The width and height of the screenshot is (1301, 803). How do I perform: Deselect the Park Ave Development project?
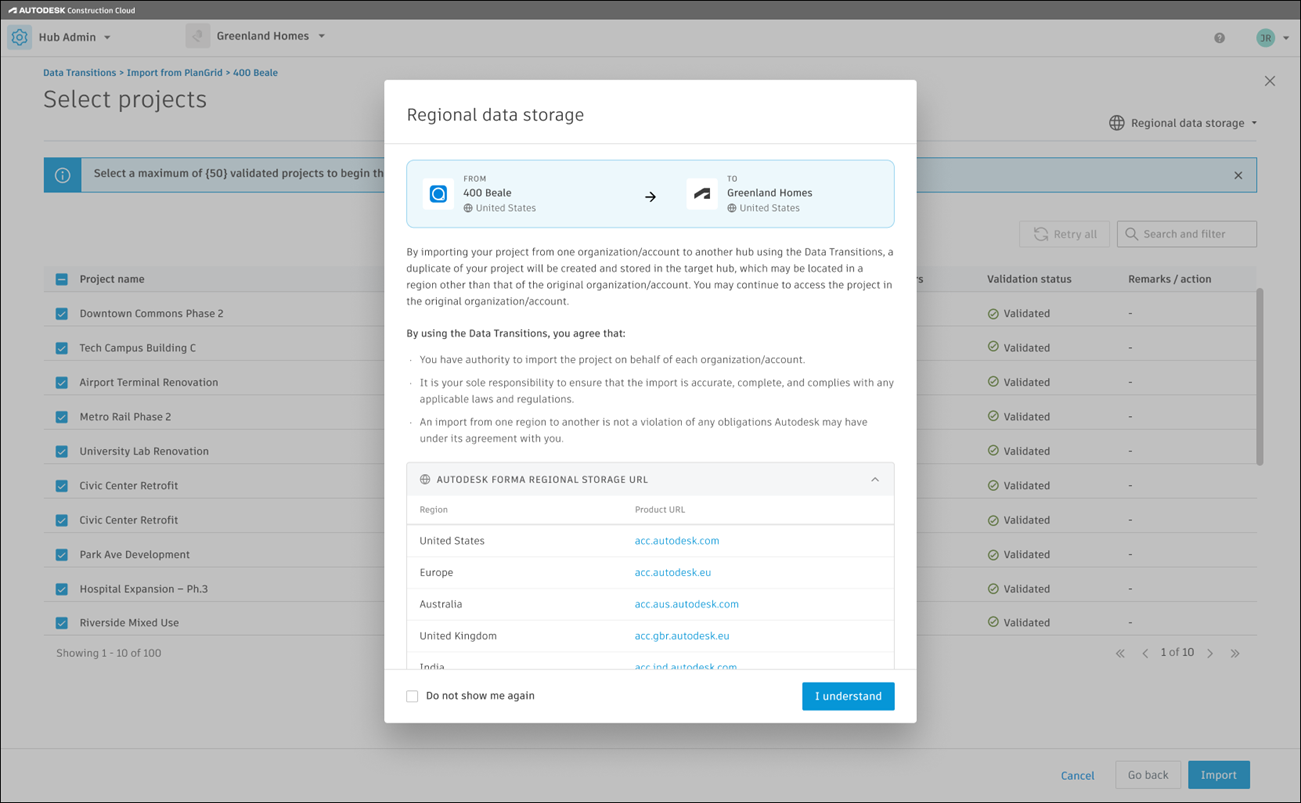coord(62,554)
